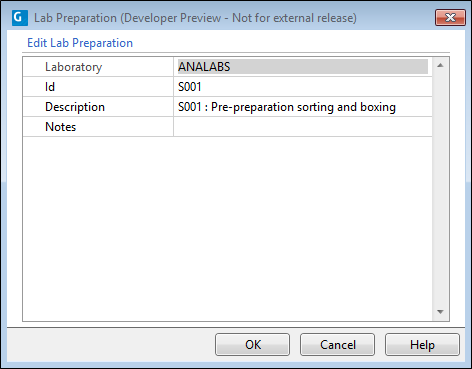Select the Notes row label

coord(61,127)
